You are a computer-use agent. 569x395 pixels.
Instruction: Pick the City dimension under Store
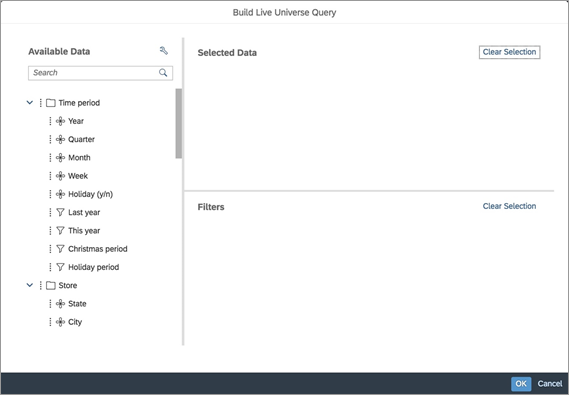(75, 322)
